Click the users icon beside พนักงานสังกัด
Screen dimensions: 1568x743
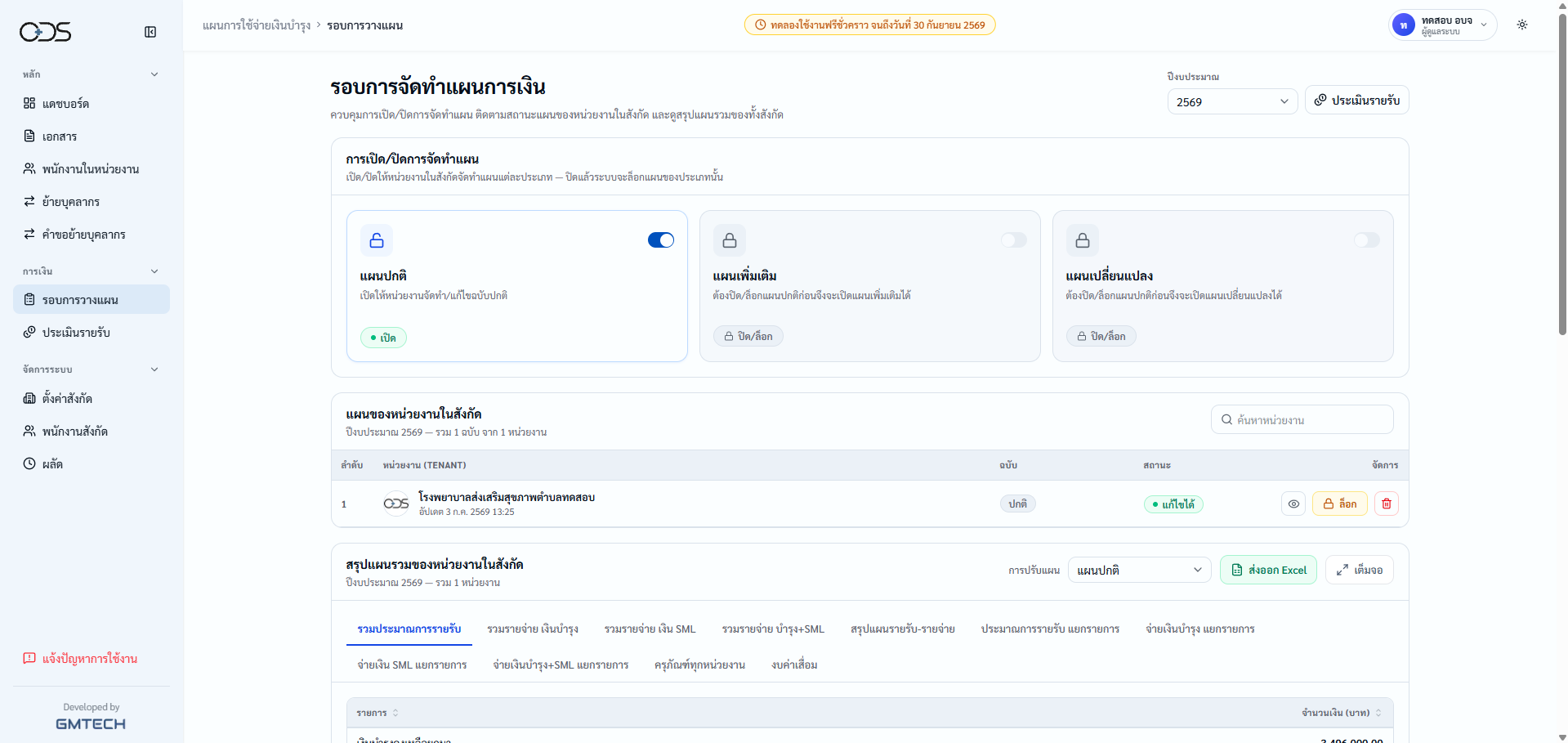pos(29,431)
